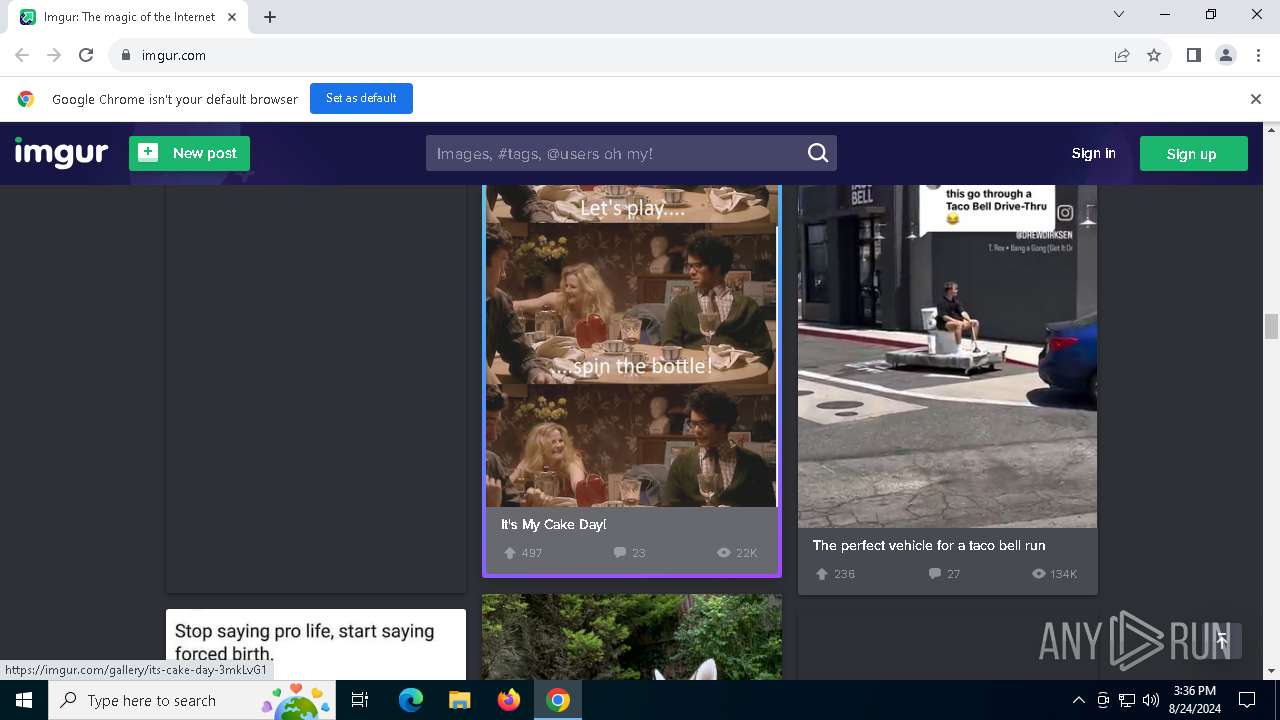Click Set as default button
The width and height of the screenshot is (1280, 720).
point(361,98)
